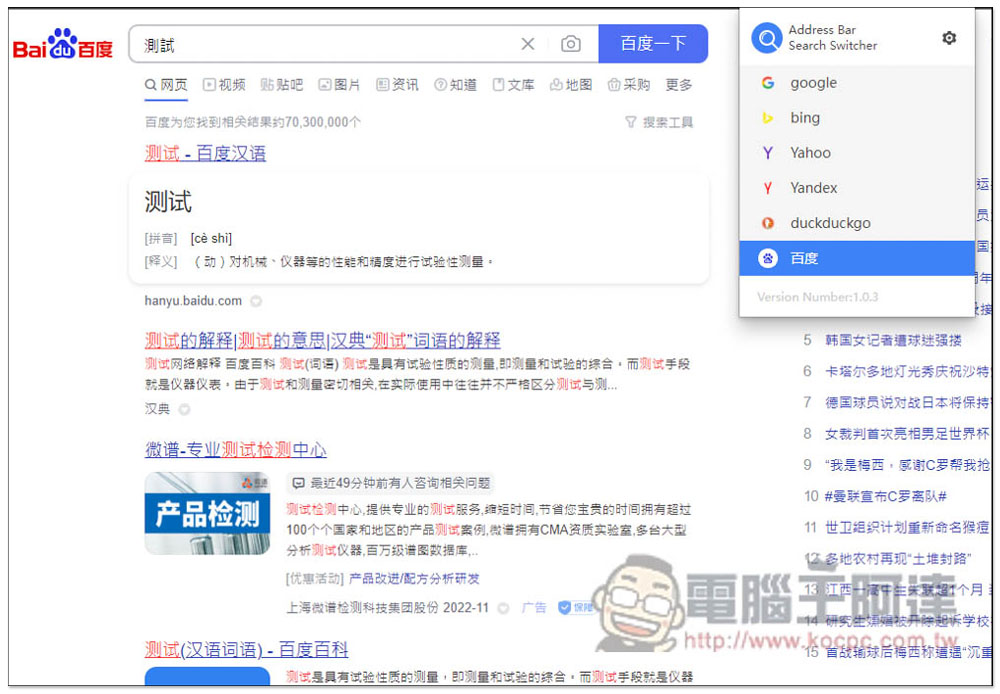This screenshot has width=1000, height=694.
Task: Open hot topic 我是梅西，感谢C罗
Action: pos(907,465)
